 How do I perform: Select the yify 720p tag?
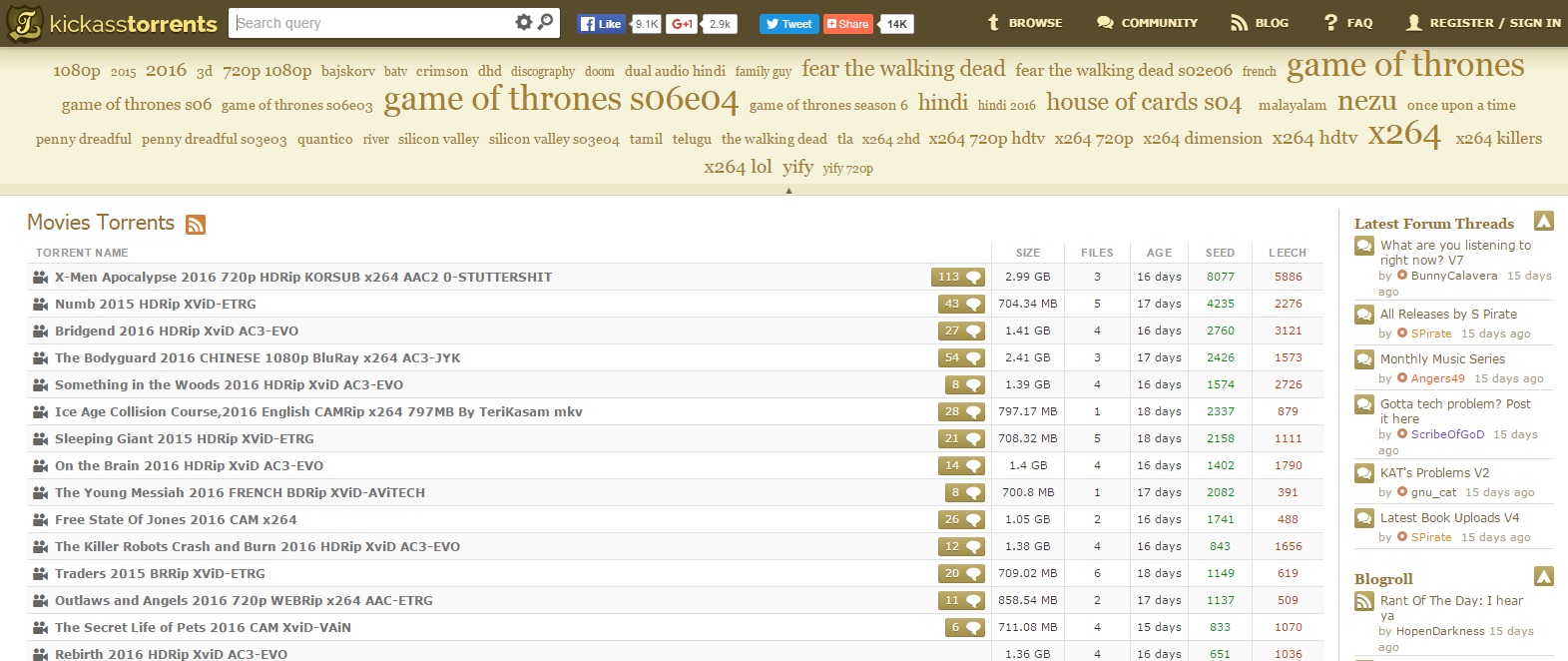coord(847,169)
